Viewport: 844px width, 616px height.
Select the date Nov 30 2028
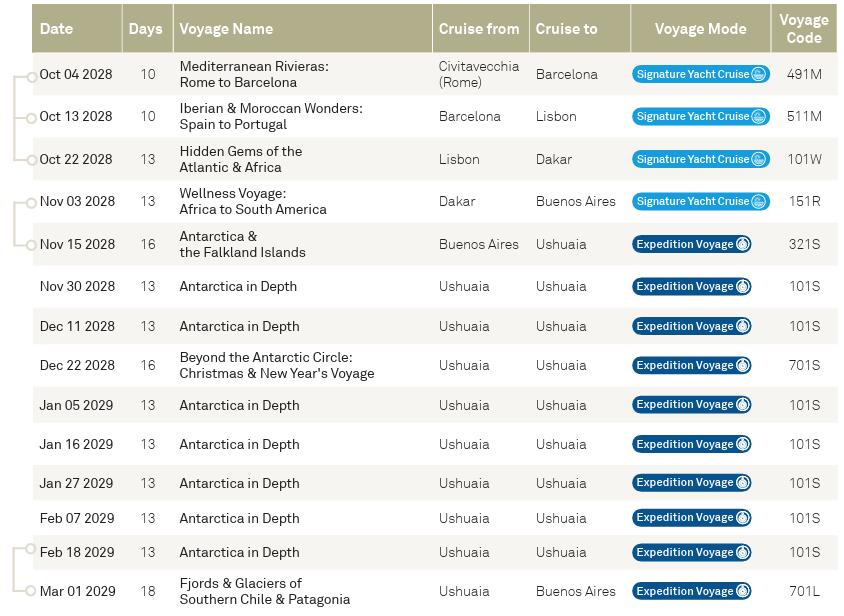78,286
